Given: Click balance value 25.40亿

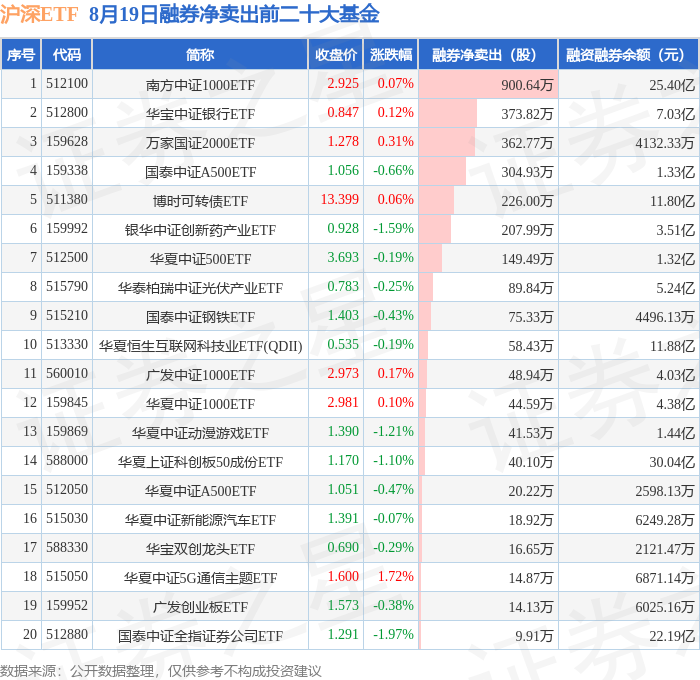Looking at the screenshot, I should point(672,85).
